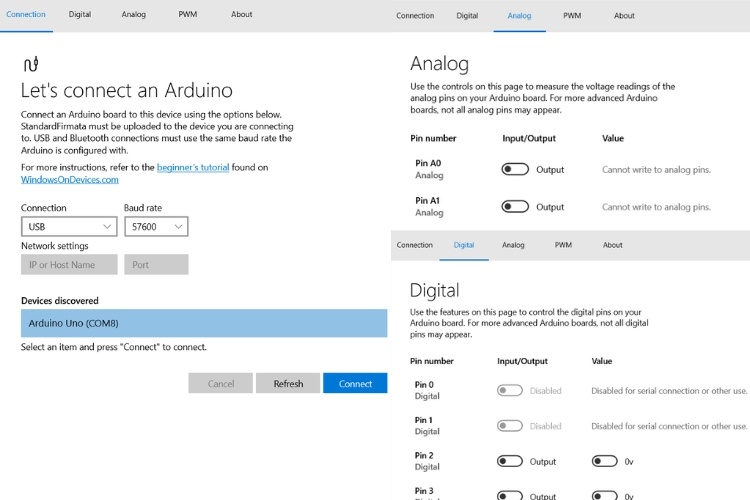Open the Digital tab in left panel
This screenshot has width=750, height=500.
(x=80, y=14)
